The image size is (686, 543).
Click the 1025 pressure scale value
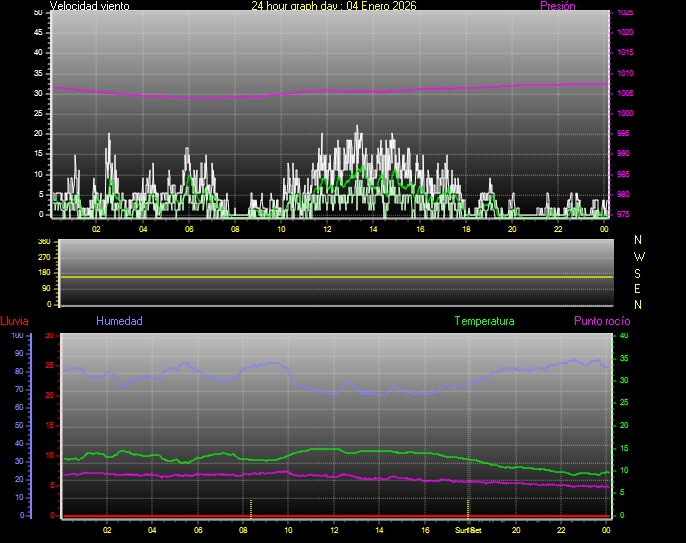pos(625,13)
